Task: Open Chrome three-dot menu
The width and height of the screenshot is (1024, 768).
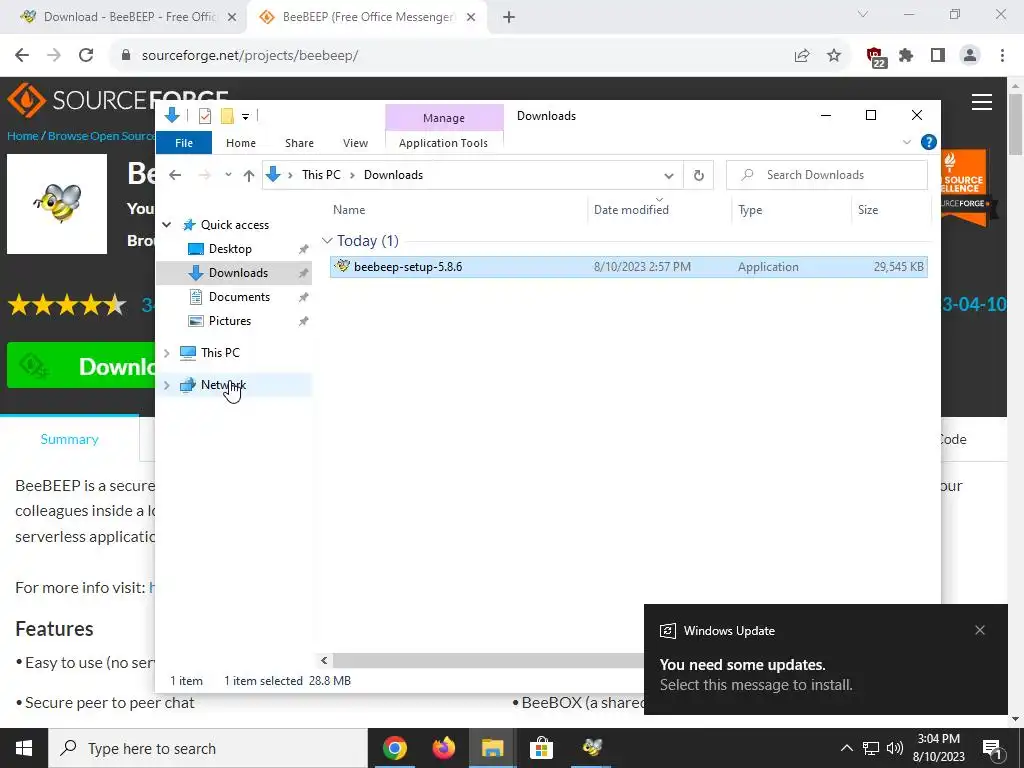Action: pos(1002,56)
